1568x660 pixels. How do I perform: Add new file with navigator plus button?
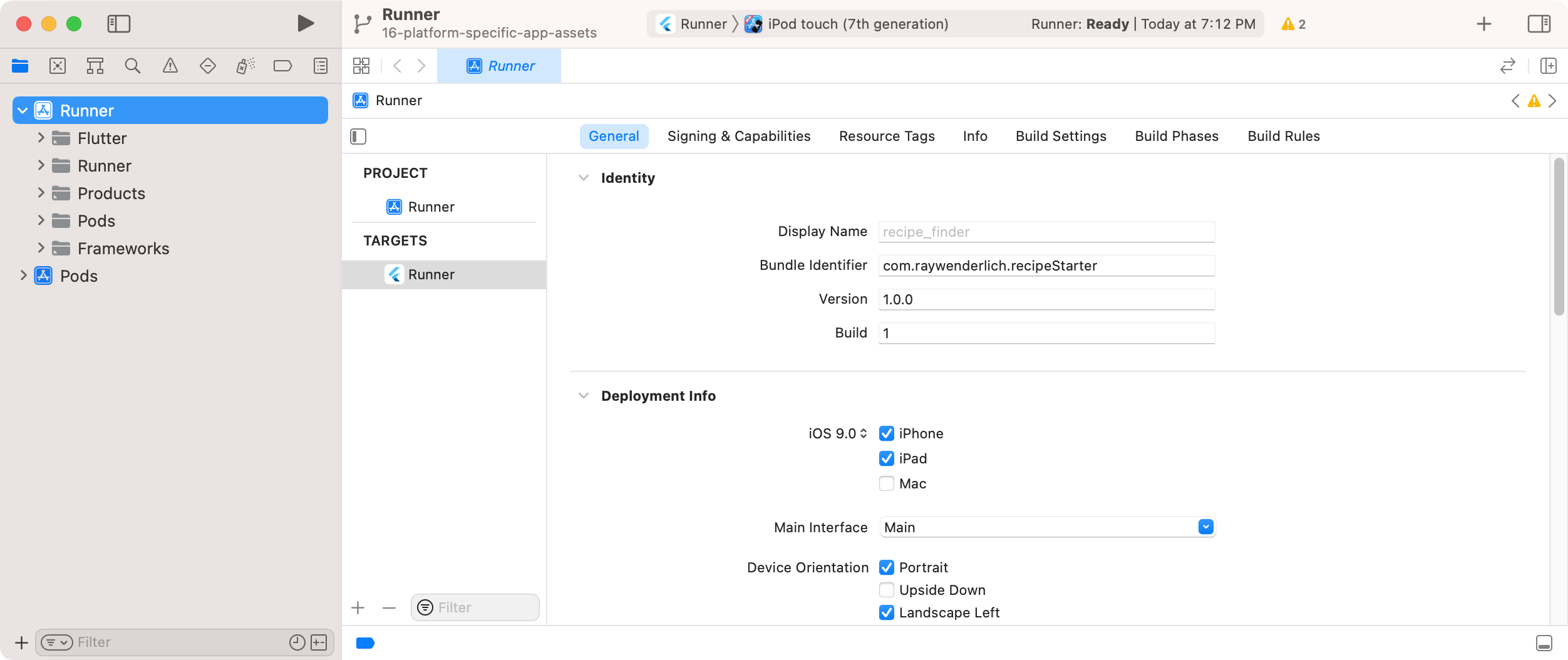pos(21,642)
